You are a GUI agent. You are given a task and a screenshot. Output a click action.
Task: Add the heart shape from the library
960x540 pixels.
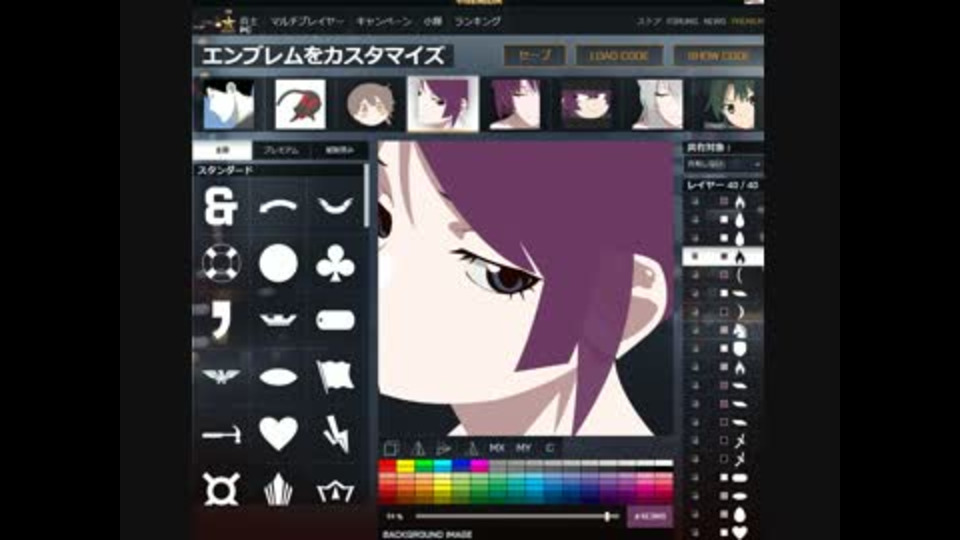pos(278,433)
